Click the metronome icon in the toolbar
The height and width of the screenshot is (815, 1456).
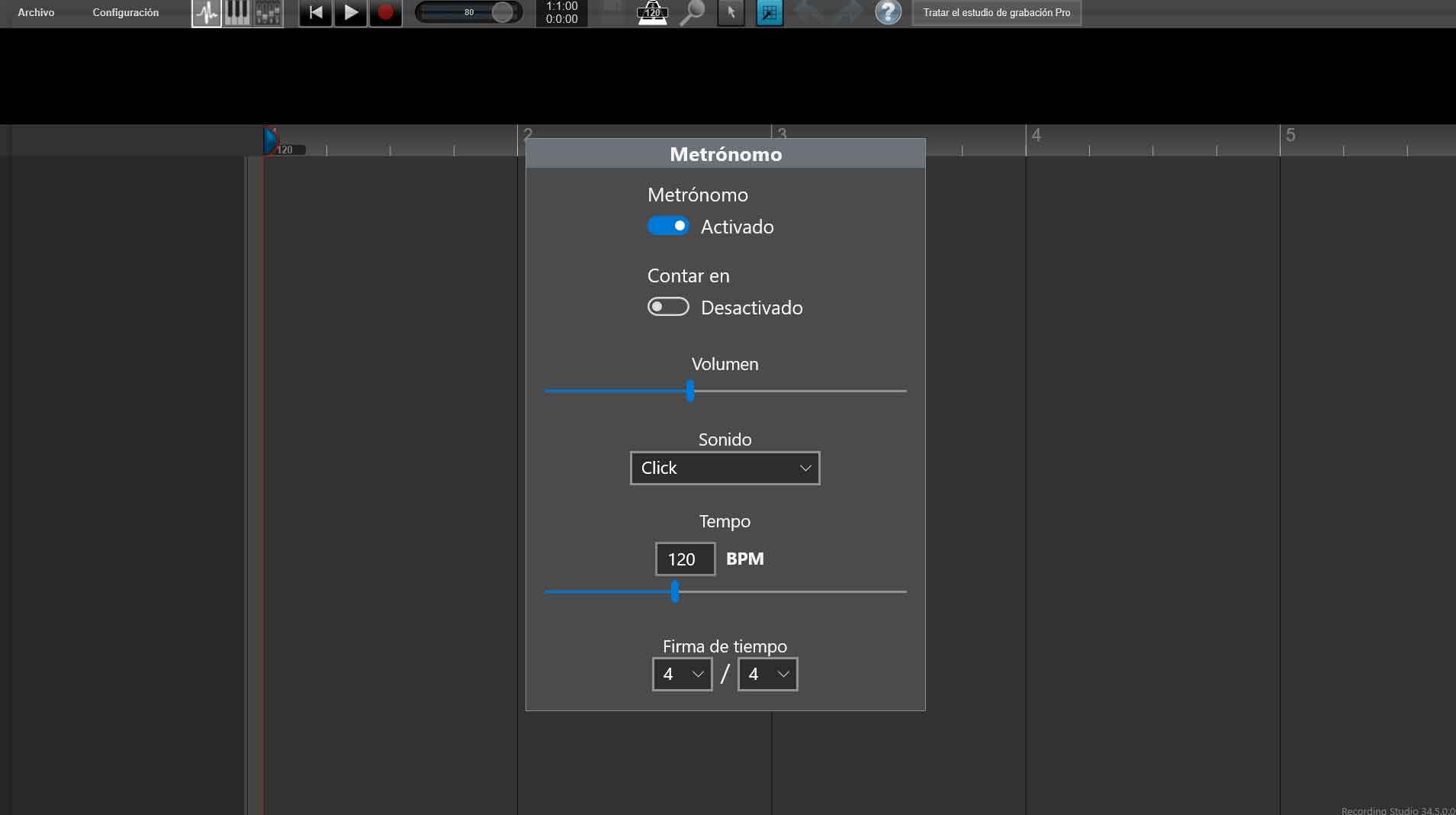(x=652, y=12)
